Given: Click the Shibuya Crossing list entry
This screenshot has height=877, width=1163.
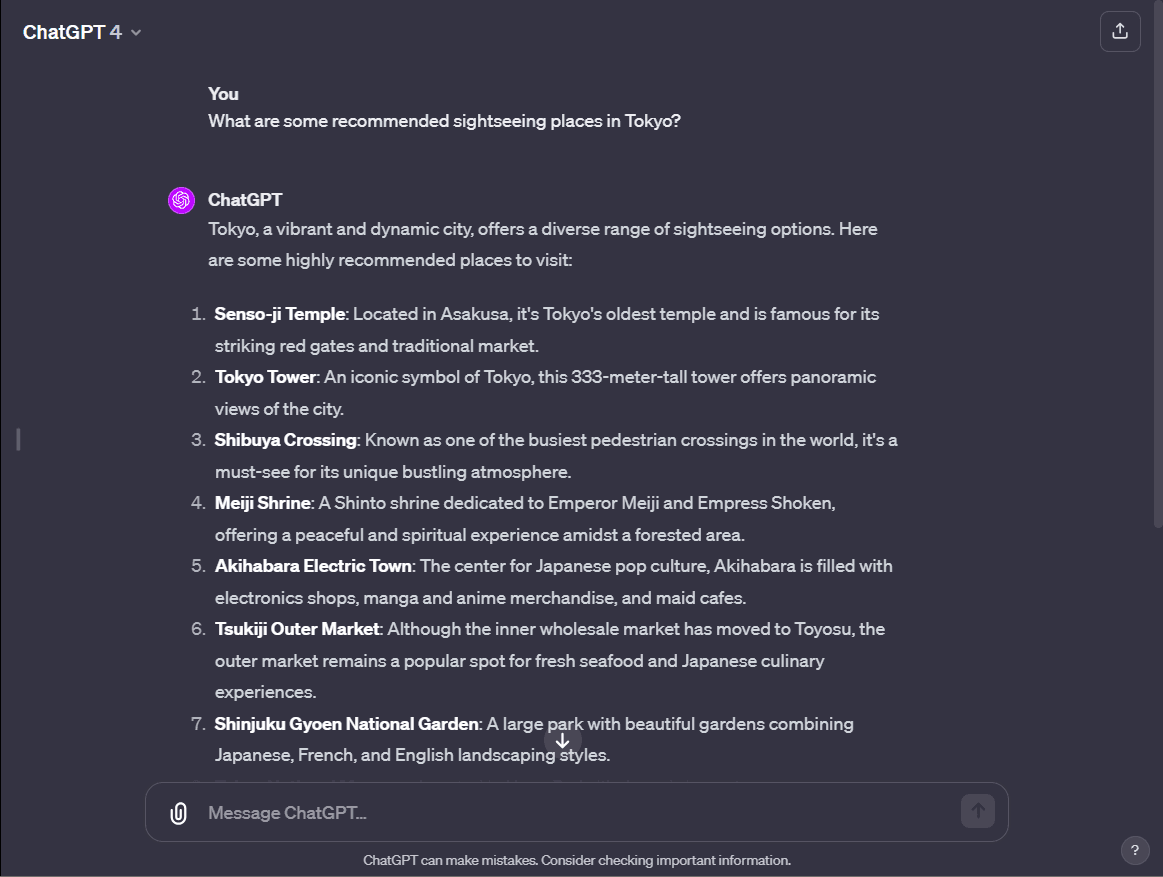Looking at the screenshot, I should pos(285,439).
